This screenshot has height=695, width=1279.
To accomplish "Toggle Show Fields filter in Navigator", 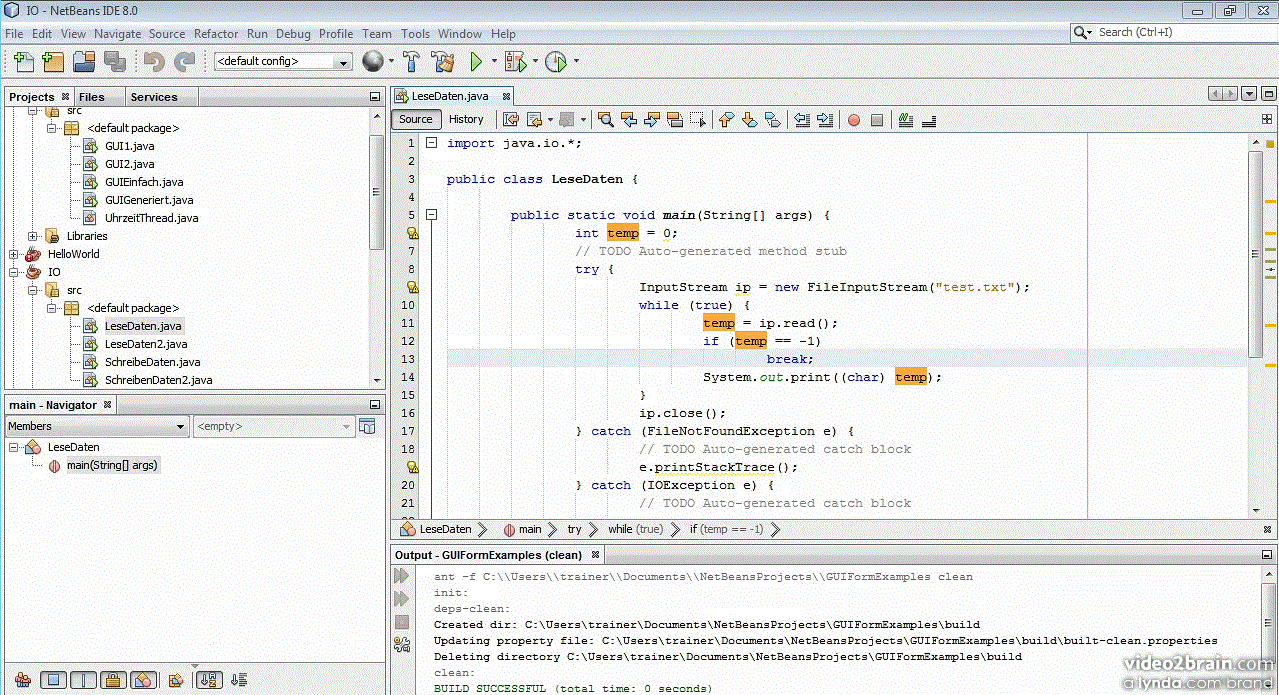I will pyautogui.click(x=54, y=680).
